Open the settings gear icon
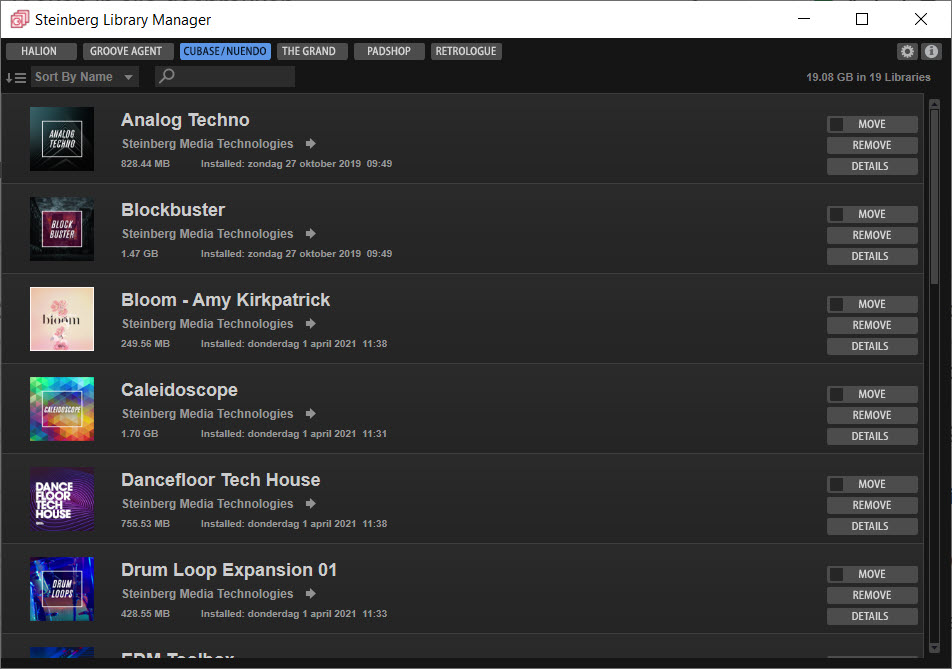Screen dimensions: 952x669 point(907,52)
